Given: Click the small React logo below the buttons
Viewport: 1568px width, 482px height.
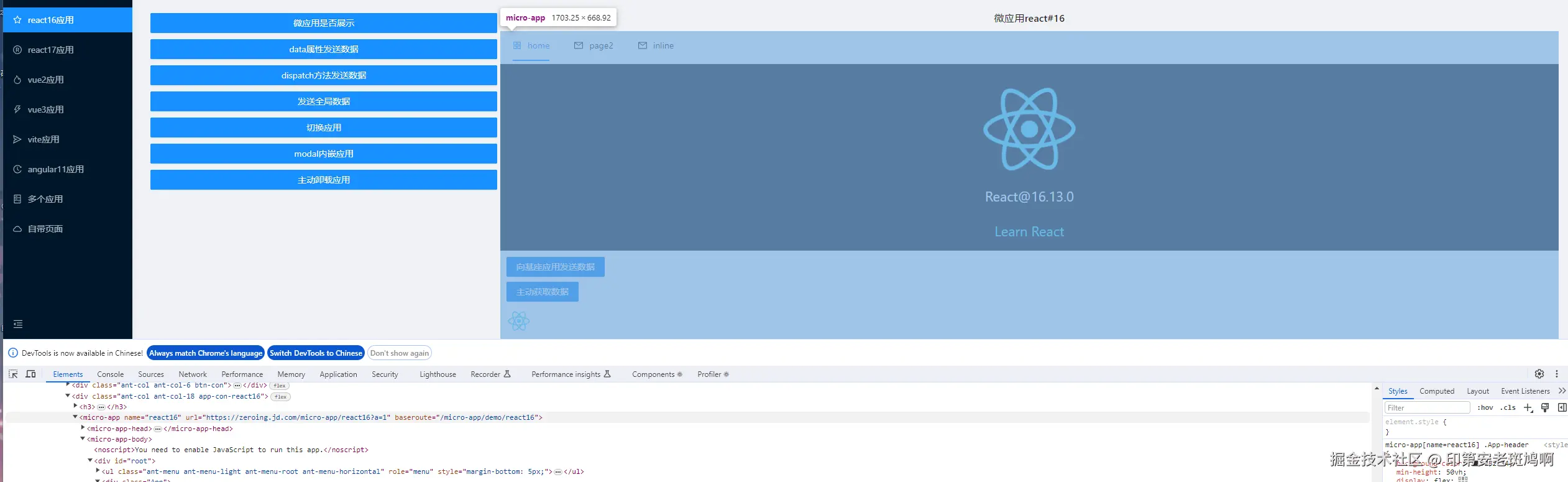Looking at the screenshot, I should 518,321.
